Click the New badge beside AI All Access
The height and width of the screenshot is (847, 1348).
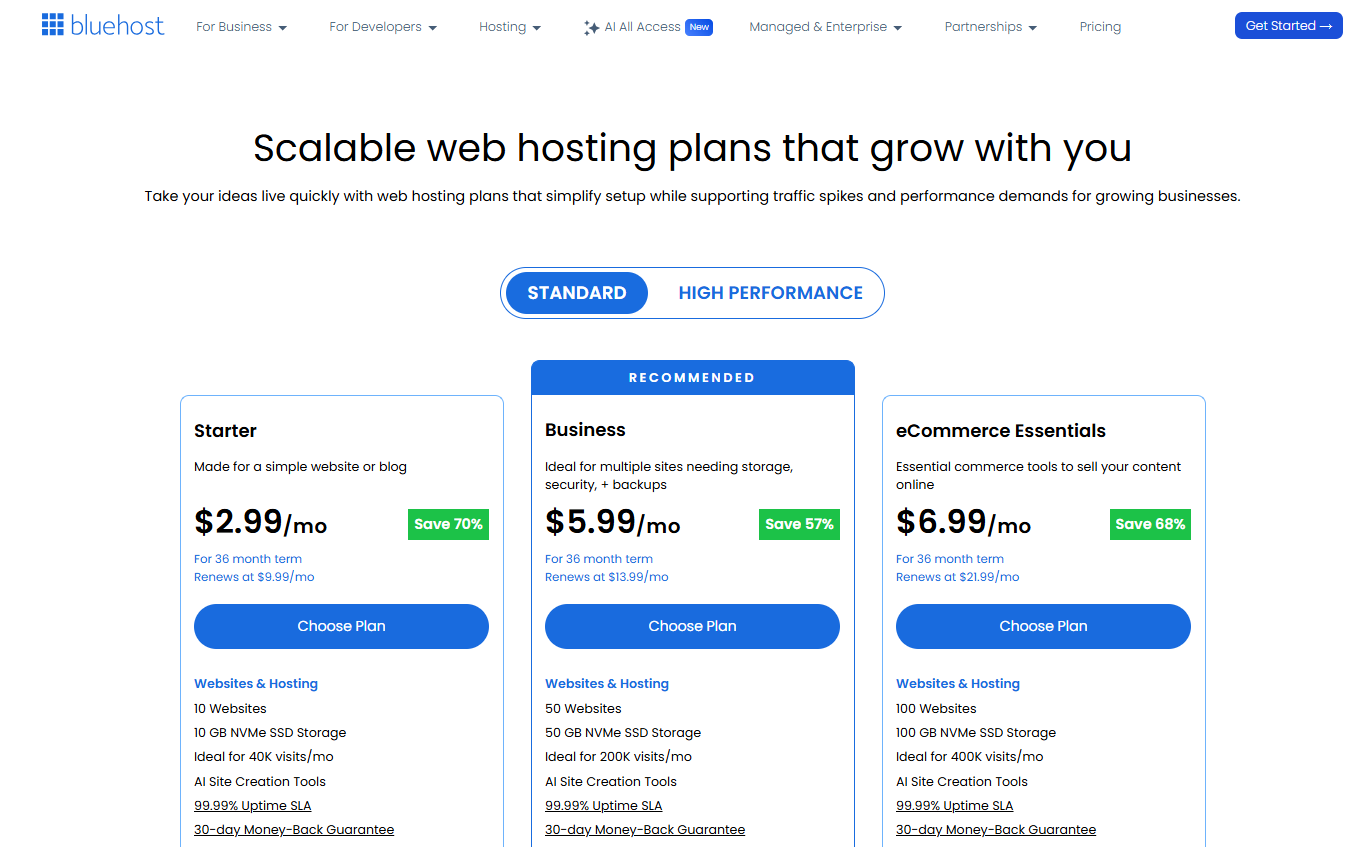[x=699, y=27]
